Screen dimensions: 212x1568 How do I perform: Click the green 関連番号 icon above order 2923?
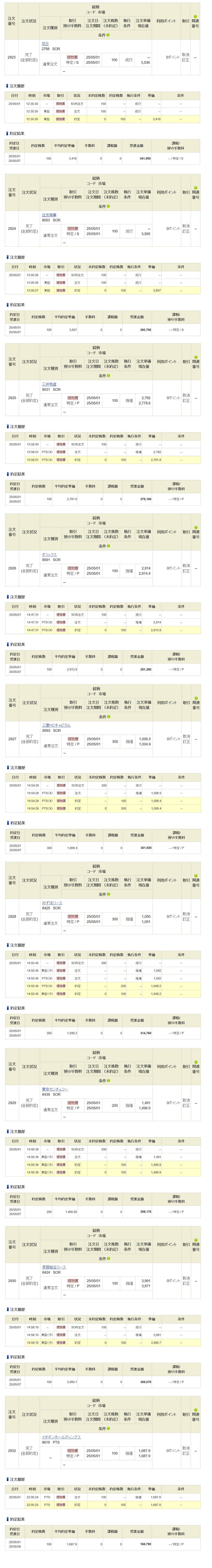196,16
